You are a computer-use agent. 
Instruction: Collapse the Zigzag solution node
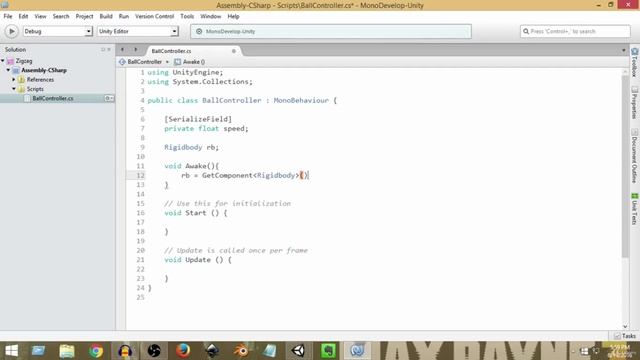click(3, 61)
